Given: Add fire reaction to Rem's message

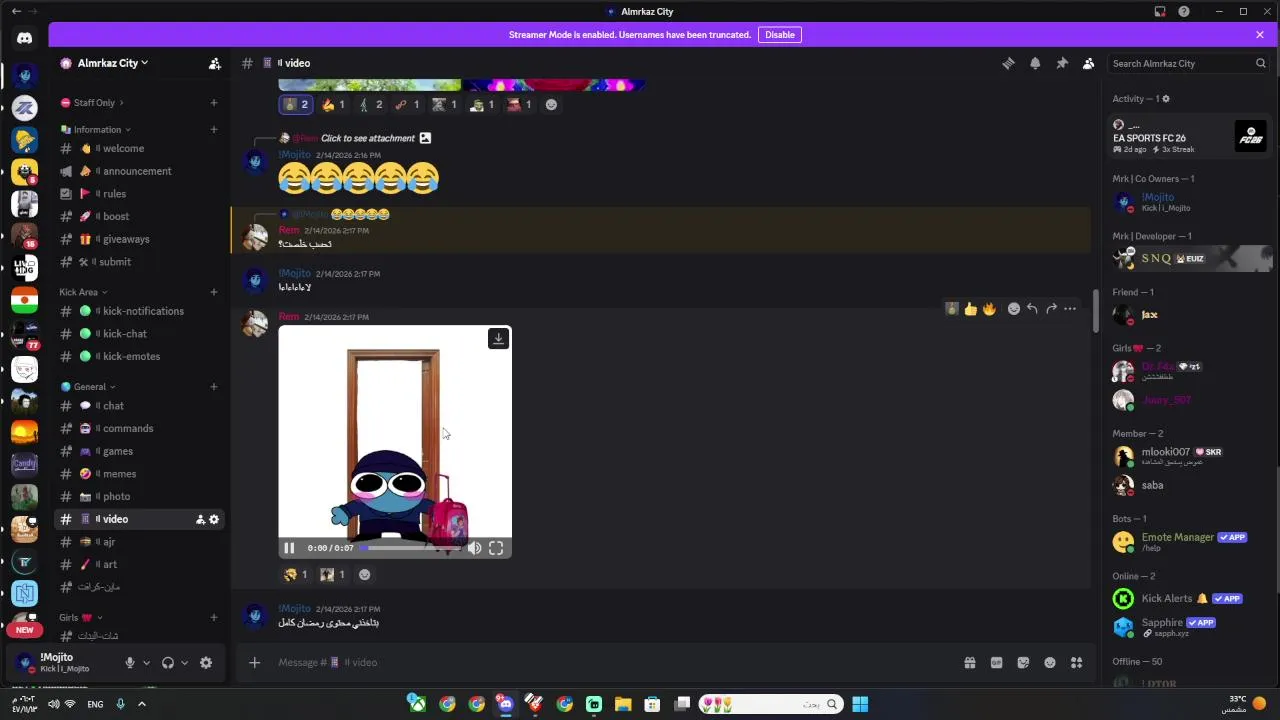Looking at the screenshot, I should (x=989, y=309).
